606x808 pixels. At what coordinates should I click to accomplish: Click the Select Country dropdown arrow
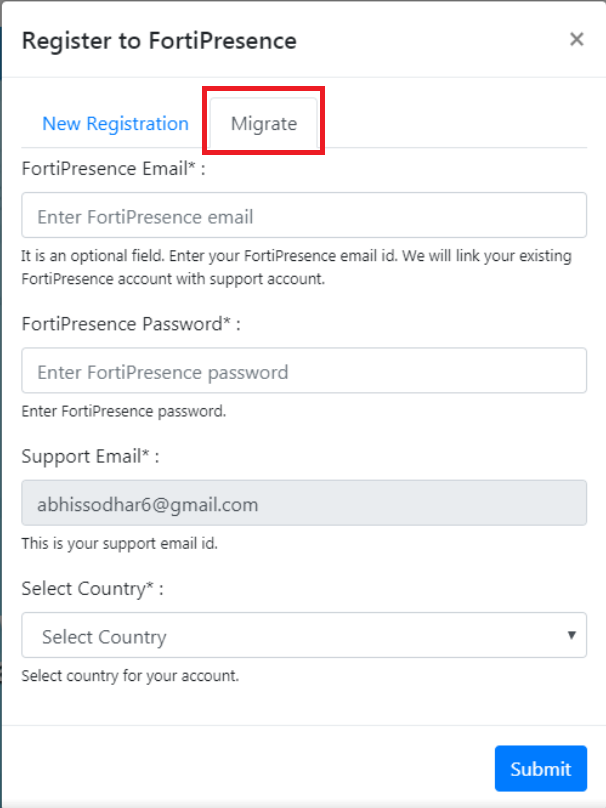coord(571,636)
